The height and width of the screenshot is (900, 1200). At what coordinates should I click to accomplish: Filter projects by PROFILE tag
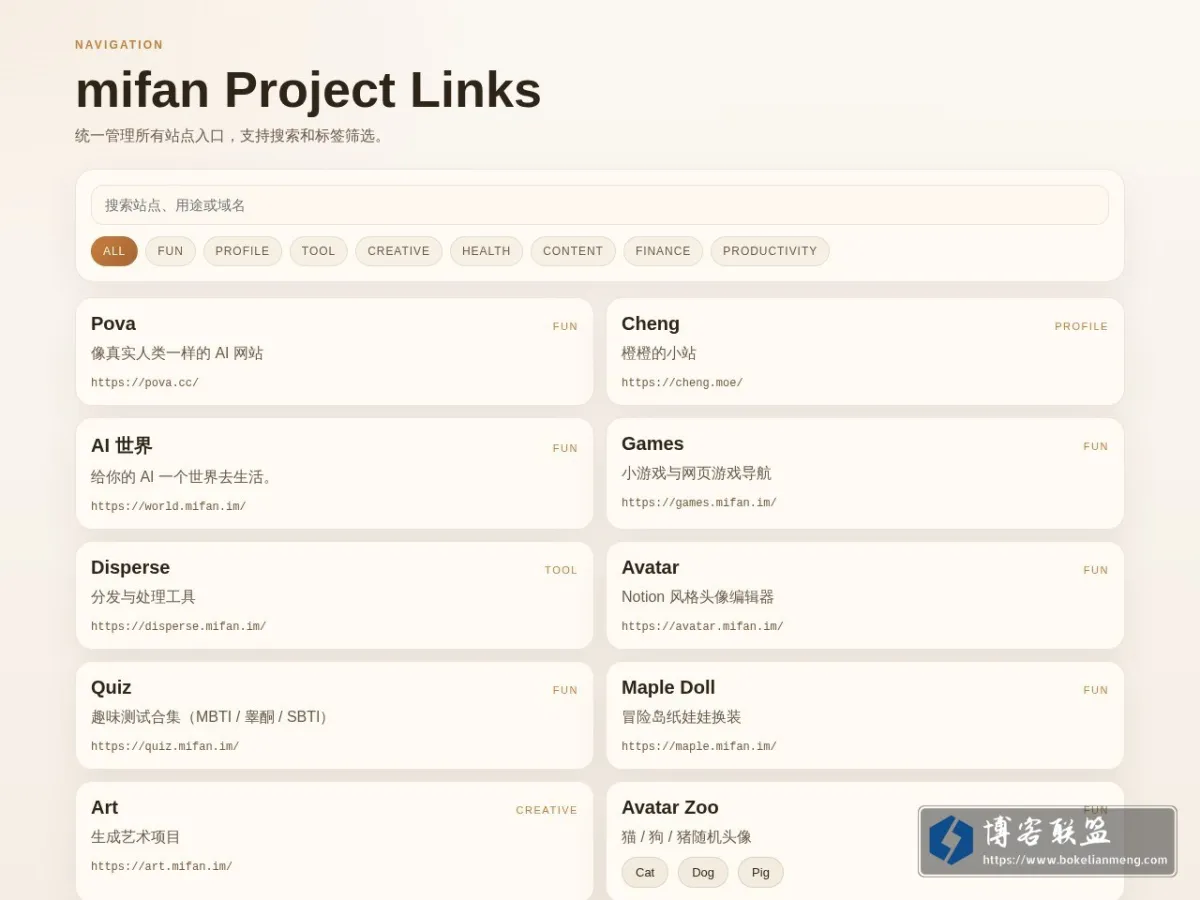point(242,251)
